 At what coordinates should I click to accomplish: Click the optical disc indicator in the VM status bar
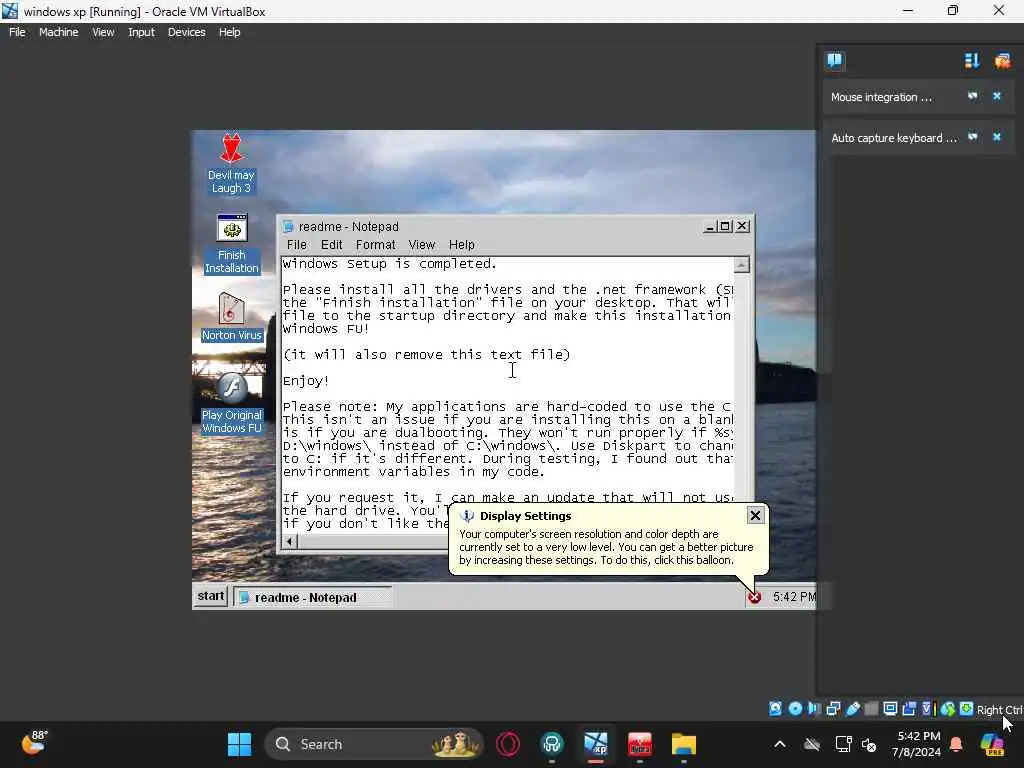795,709
